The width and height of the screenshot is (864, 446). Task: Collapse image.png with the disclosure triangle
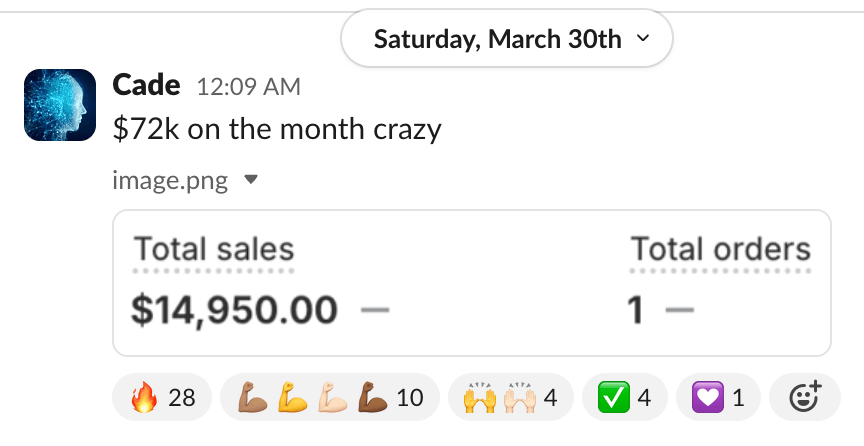[251, 180]
